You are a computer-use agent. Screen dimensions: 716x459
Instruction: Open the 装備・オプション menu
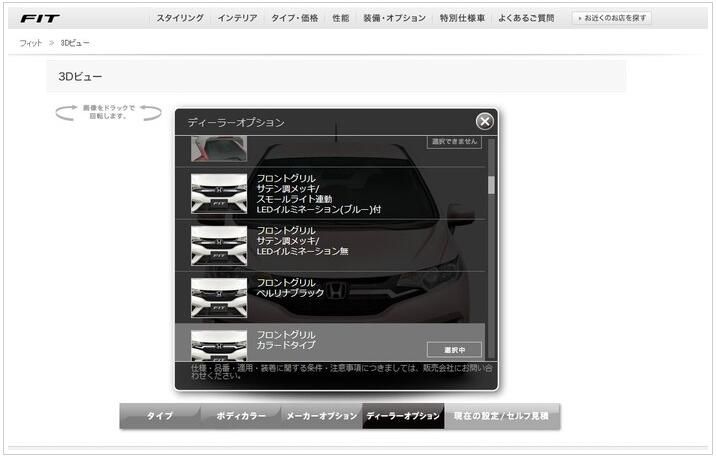coord(394,18)
